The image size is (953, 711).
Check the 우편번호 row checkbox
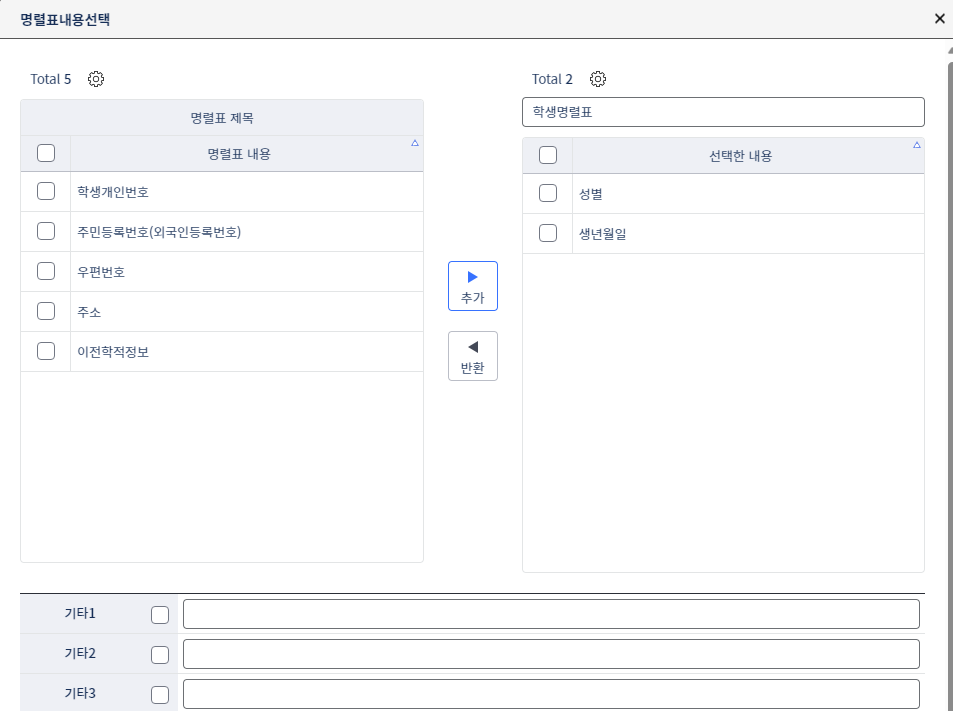pyautogui.click(x=46, y=272)
